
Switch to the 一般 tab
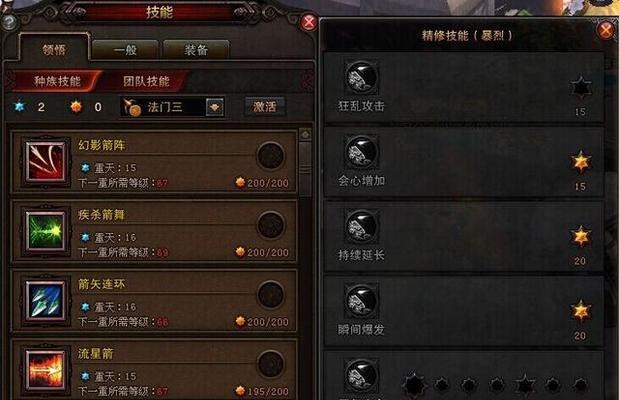click(x=125, y=50)
